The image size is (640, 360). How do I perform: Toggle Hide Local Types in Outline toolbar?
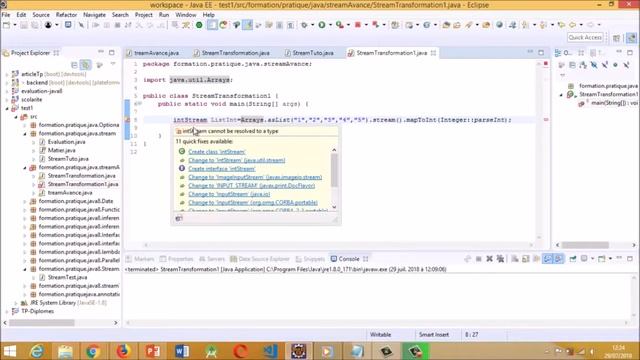pyautogui.click(x=626, y=65)
